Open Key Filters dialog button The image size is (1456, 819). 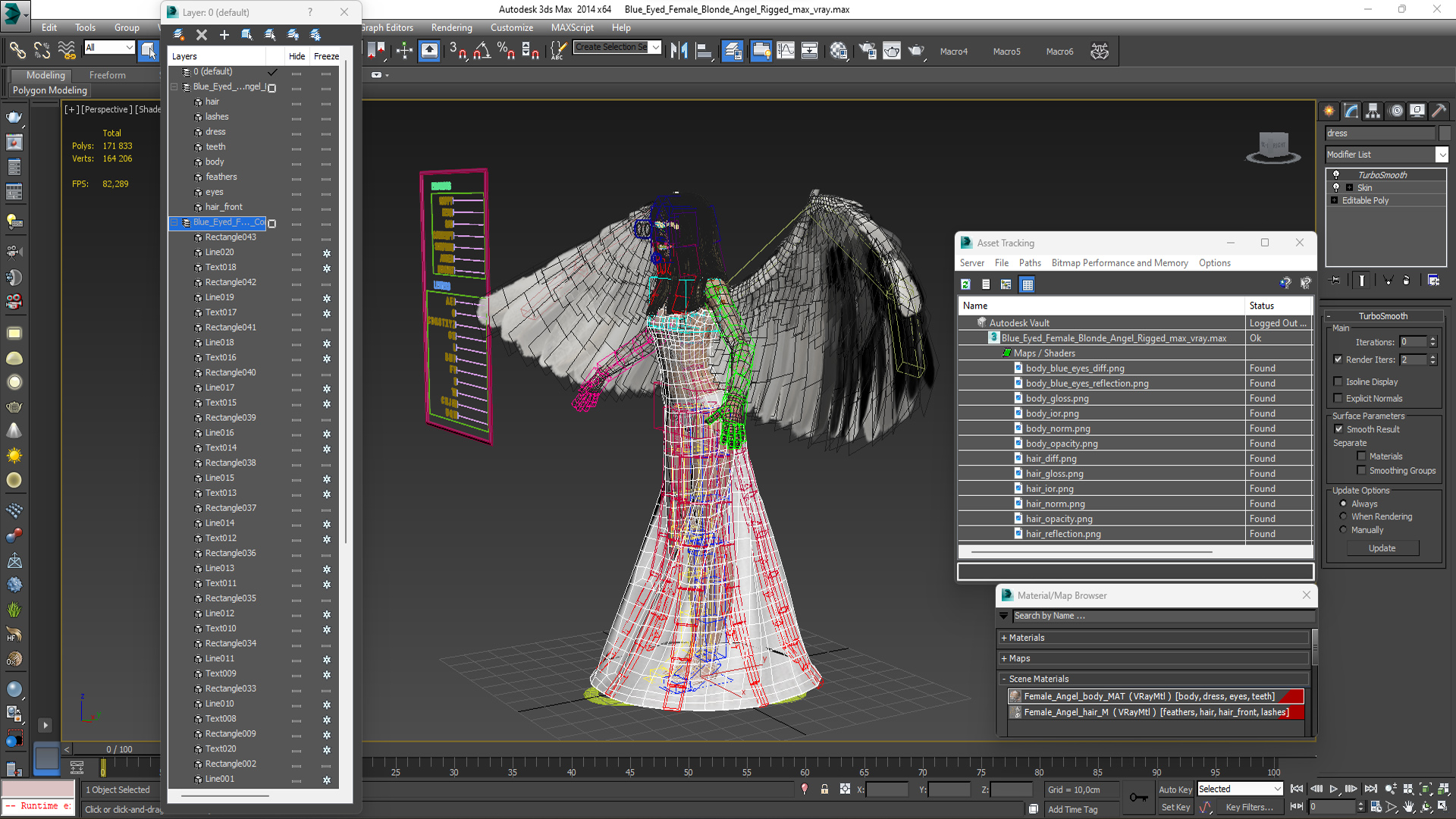point(1249,808)
